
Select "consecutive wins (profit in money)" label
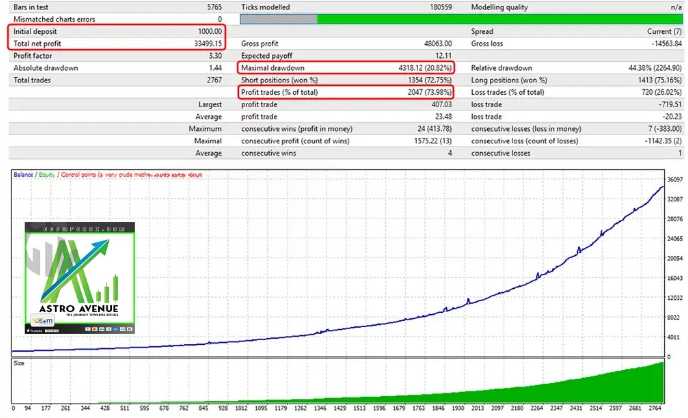[x=297, y=129]
